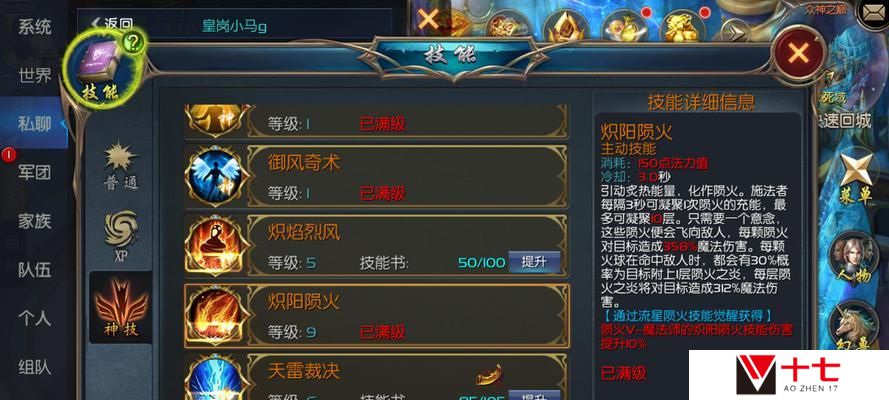Switch to the 世界 chat channel
This screenshot has width=889, height=400.
pyautogui.click(x=35, y=75)
